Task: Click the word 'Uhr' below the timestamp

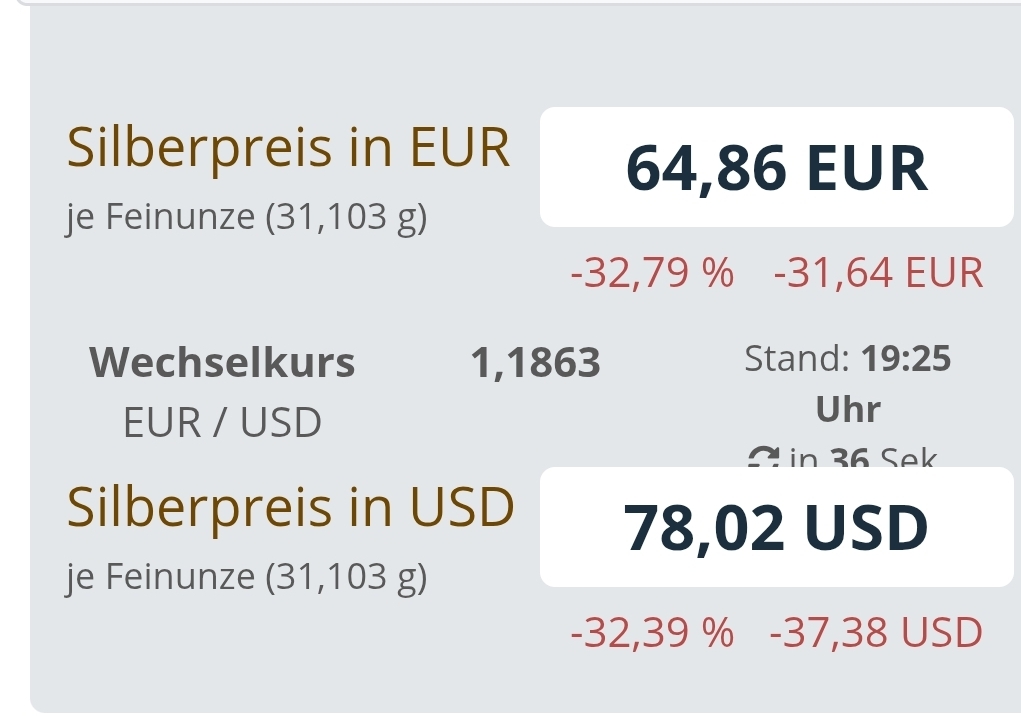Action: 848,409
